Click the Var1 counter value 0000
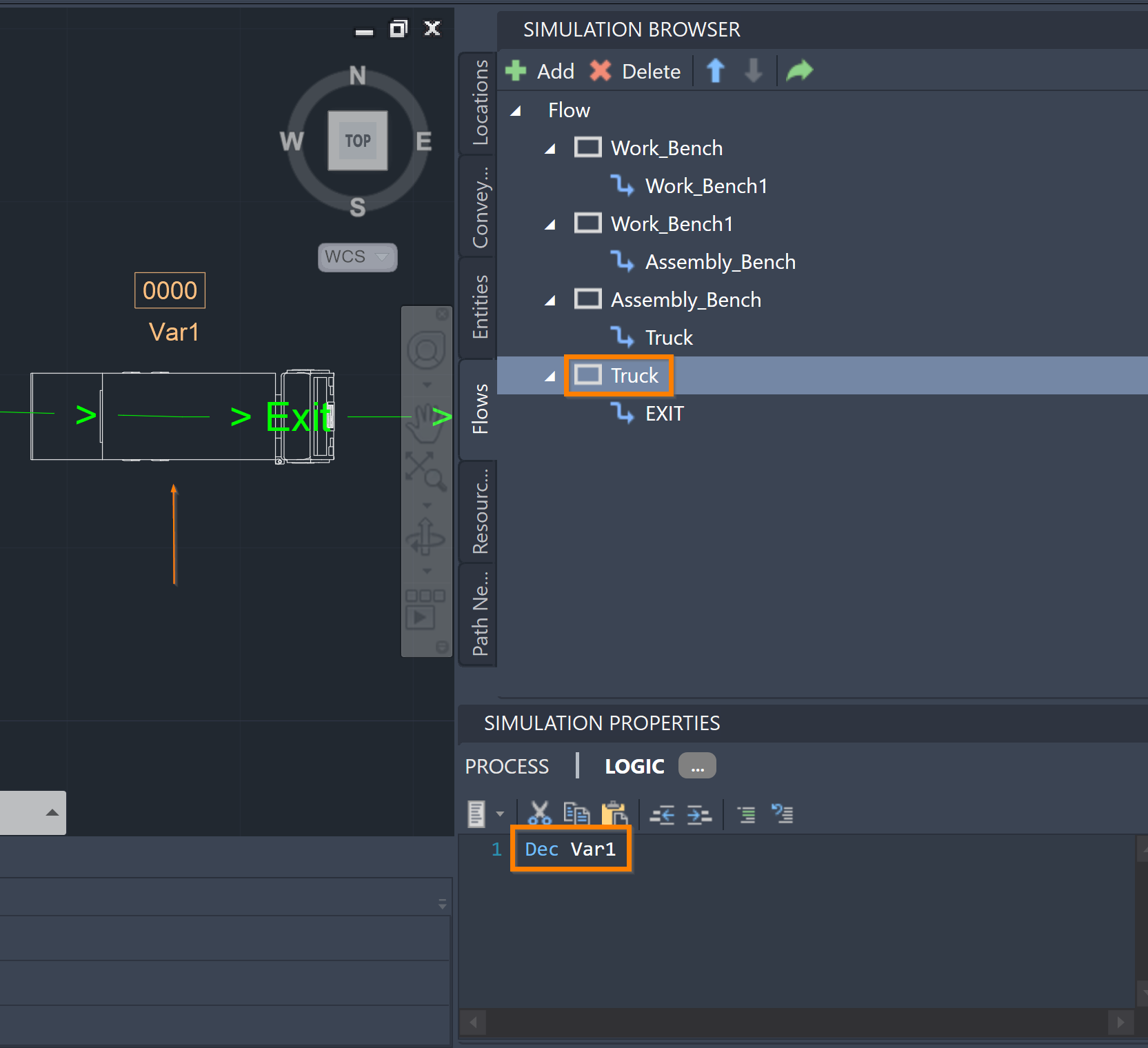The height and width of the screenshot is (1048, 1148). pos(170,290)
